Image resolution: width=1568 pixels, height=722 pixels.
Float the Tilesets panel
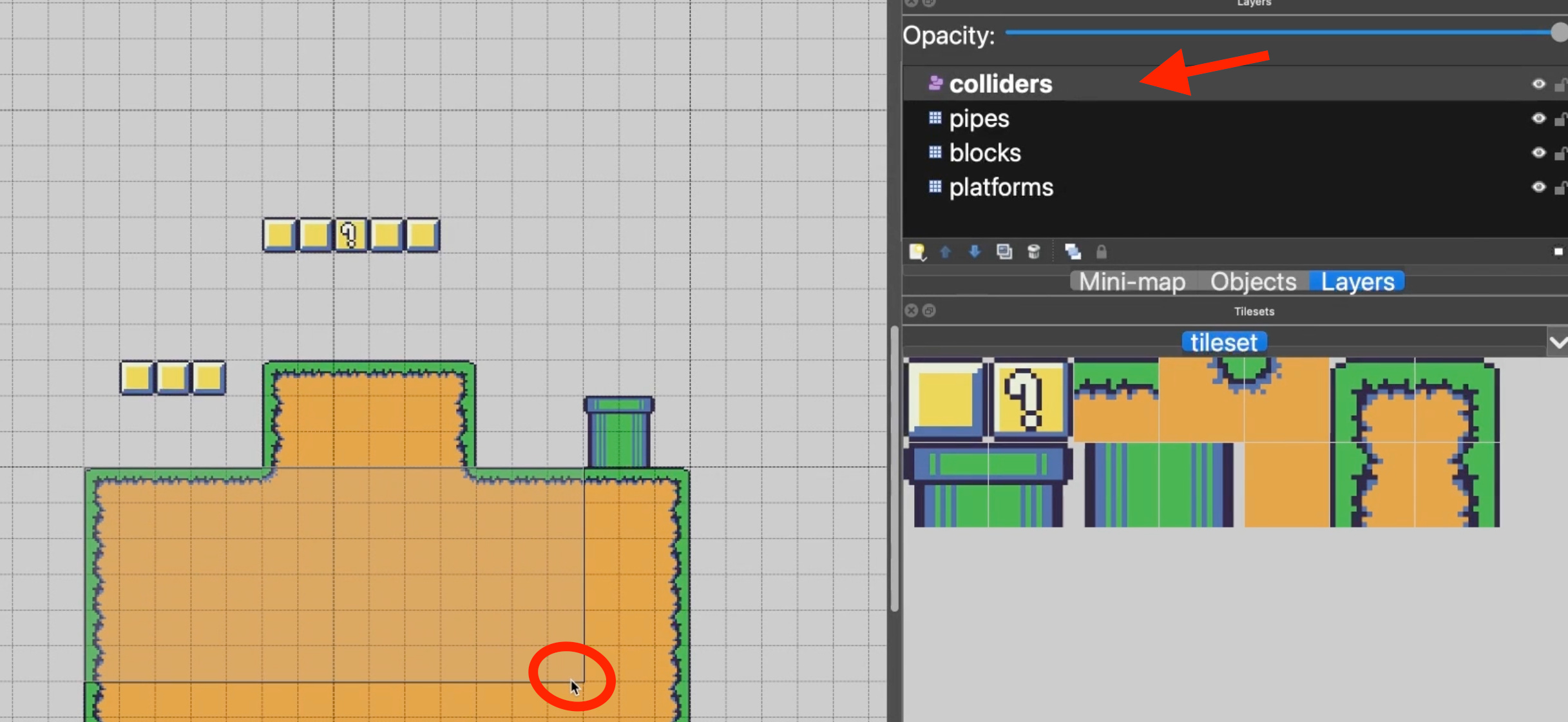[929, 311]
